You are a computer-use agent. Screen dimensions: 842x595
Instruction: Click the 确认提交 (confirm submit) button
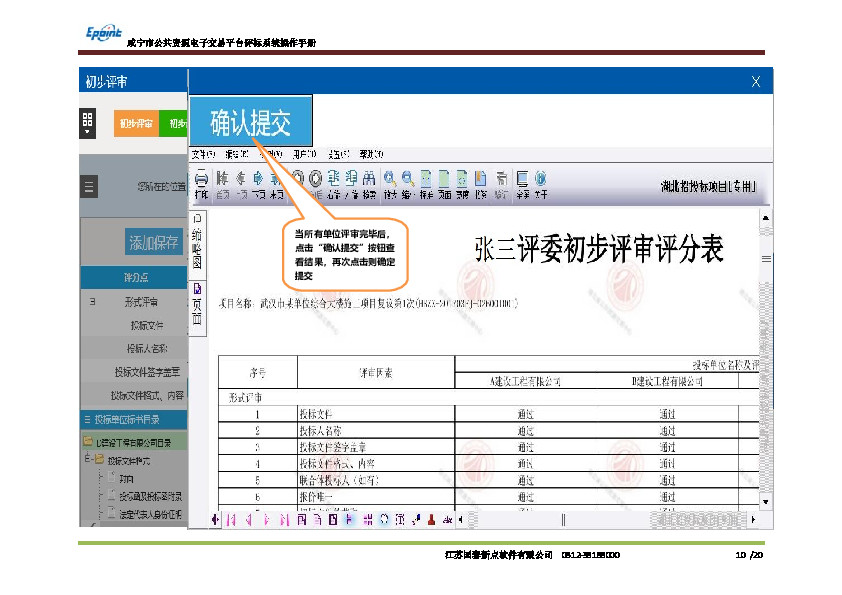pos(250,122)
